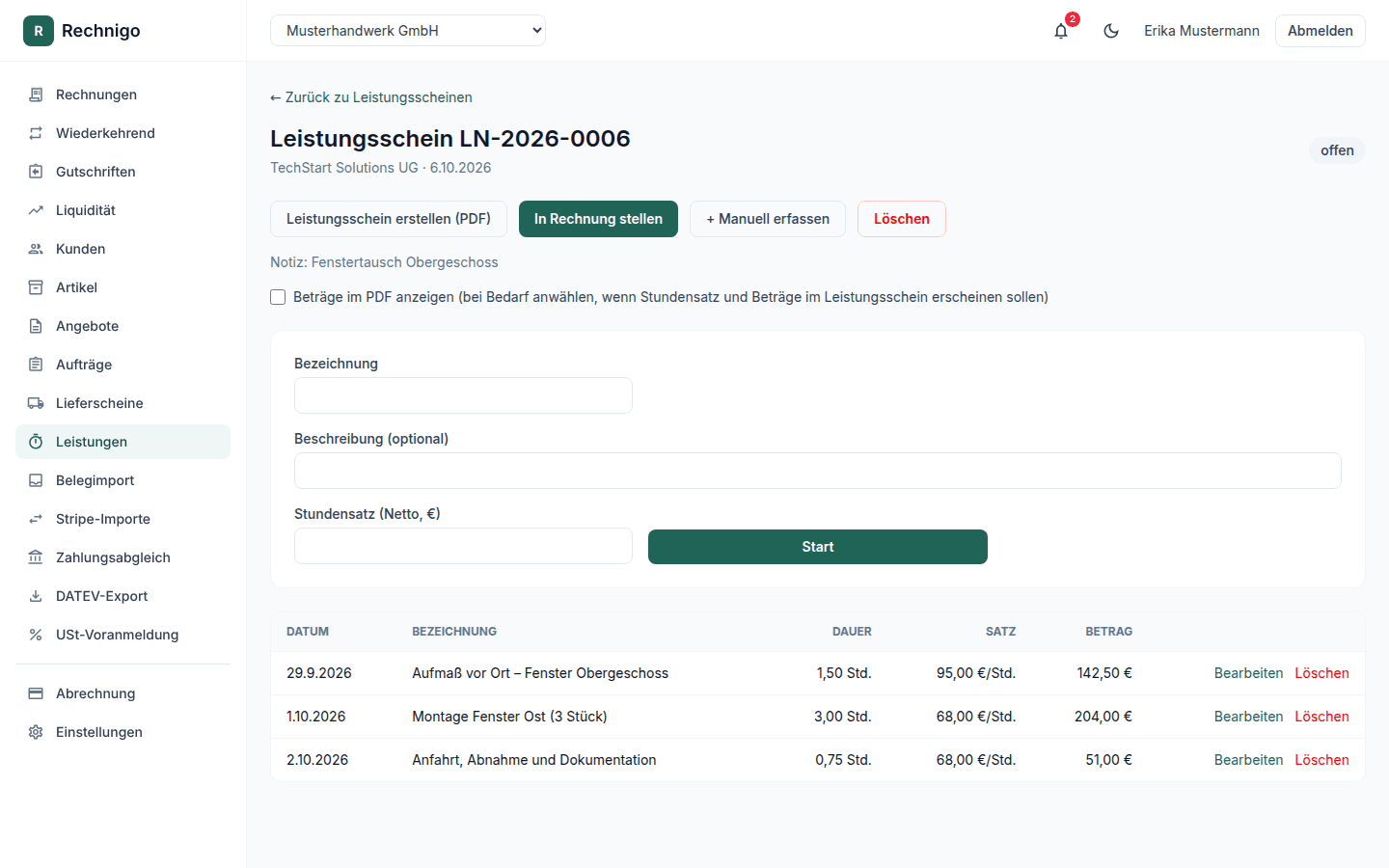Click the Abmelden button
The width and height of the screenshot is (1389, 868).
(x=1321, y=31)
